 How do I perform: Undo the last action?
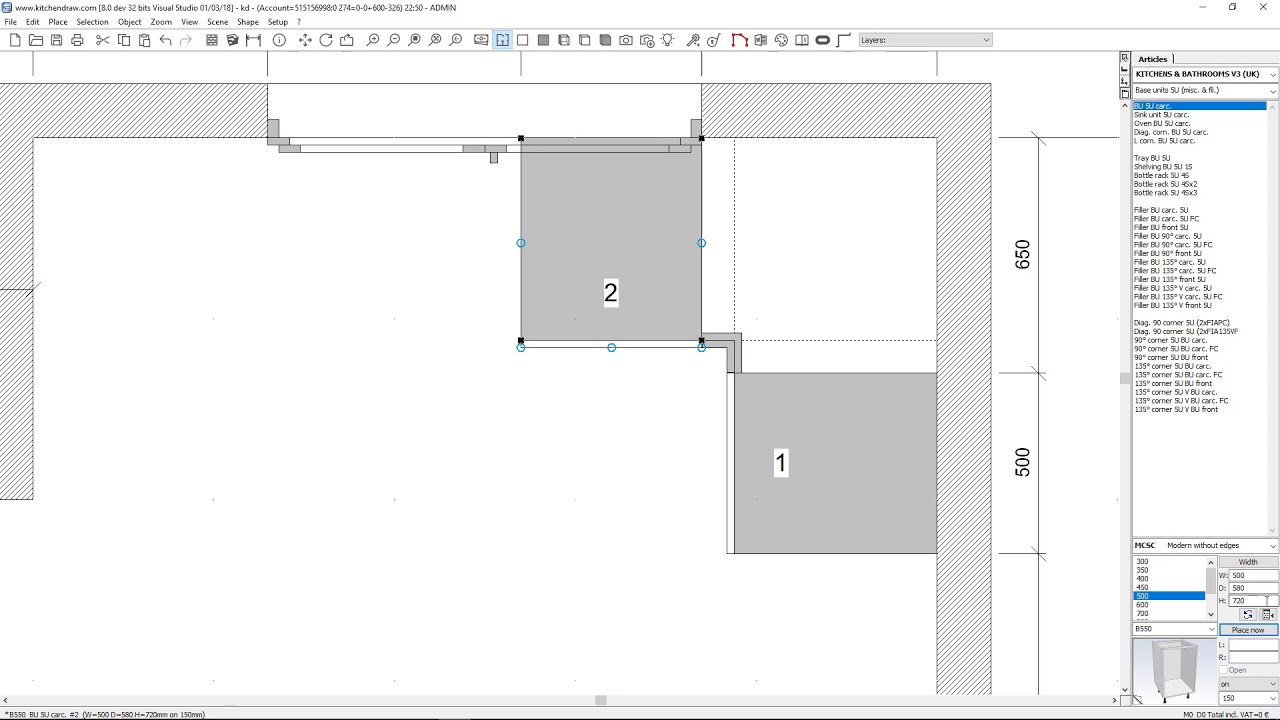[165, 40]
